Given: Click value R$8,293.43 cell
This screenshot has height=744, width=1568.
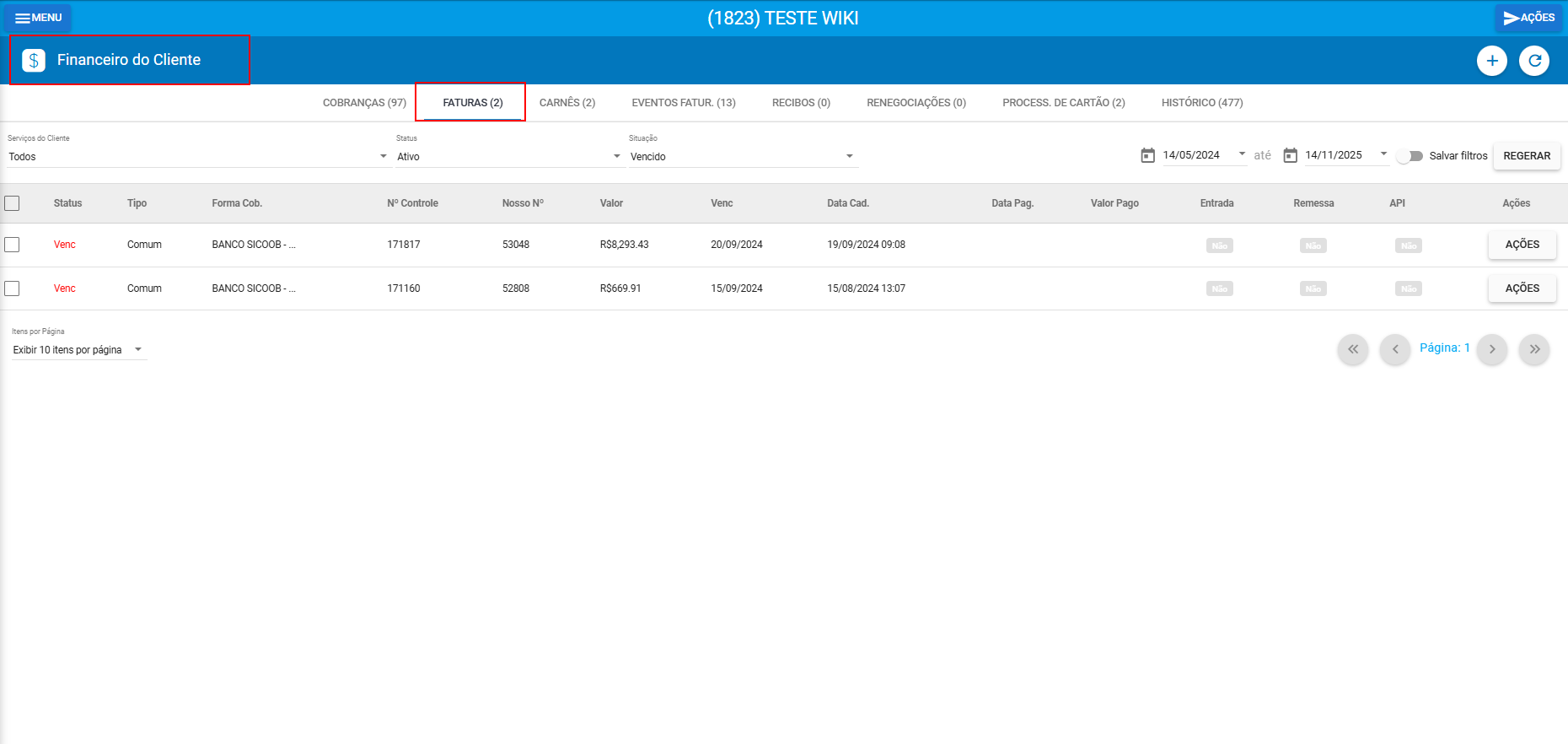Looking at the screenshot, I should (x=625, y=245).
